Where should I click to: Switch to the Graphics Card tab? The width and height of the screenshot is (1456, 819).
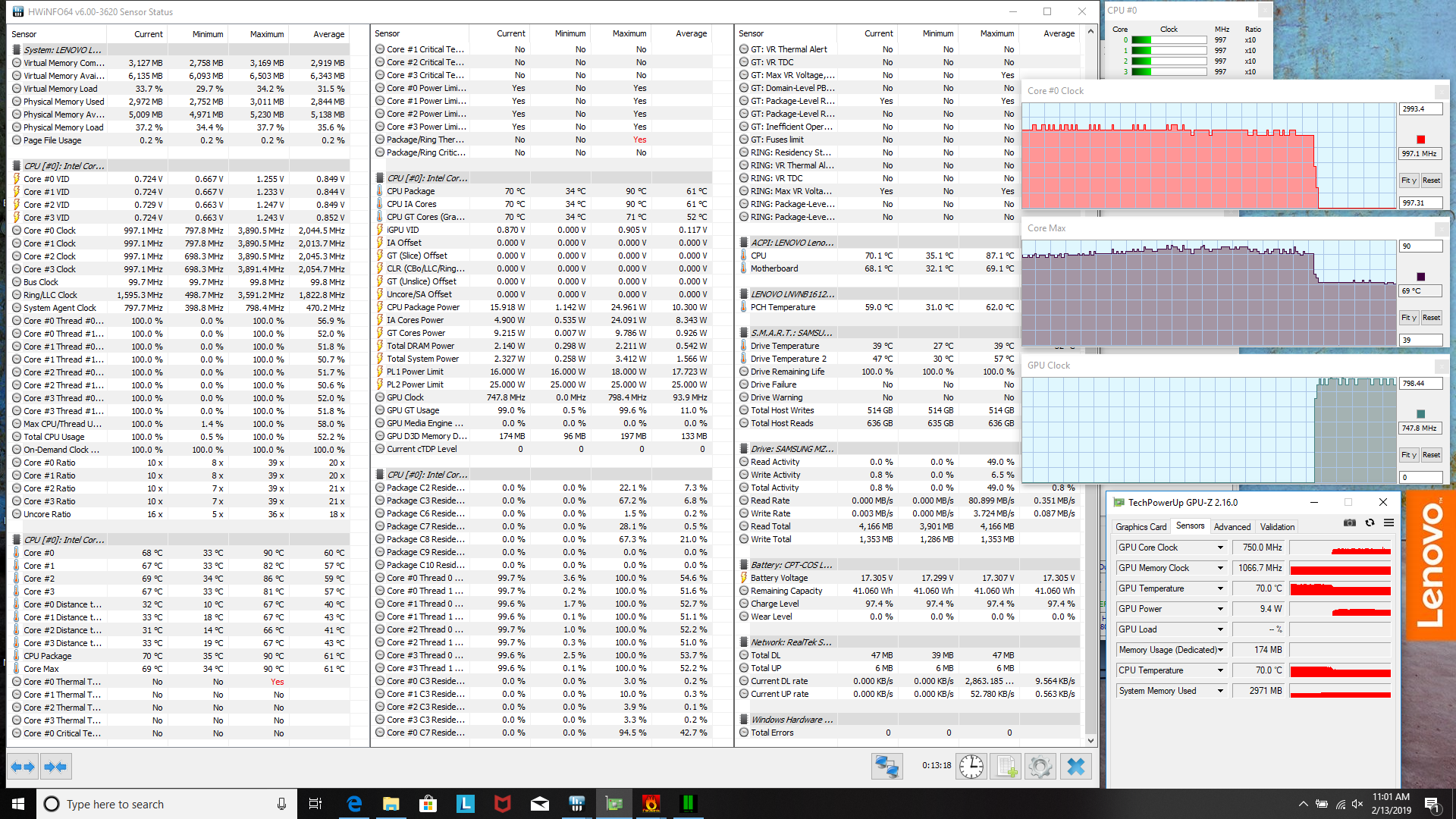1141,526
